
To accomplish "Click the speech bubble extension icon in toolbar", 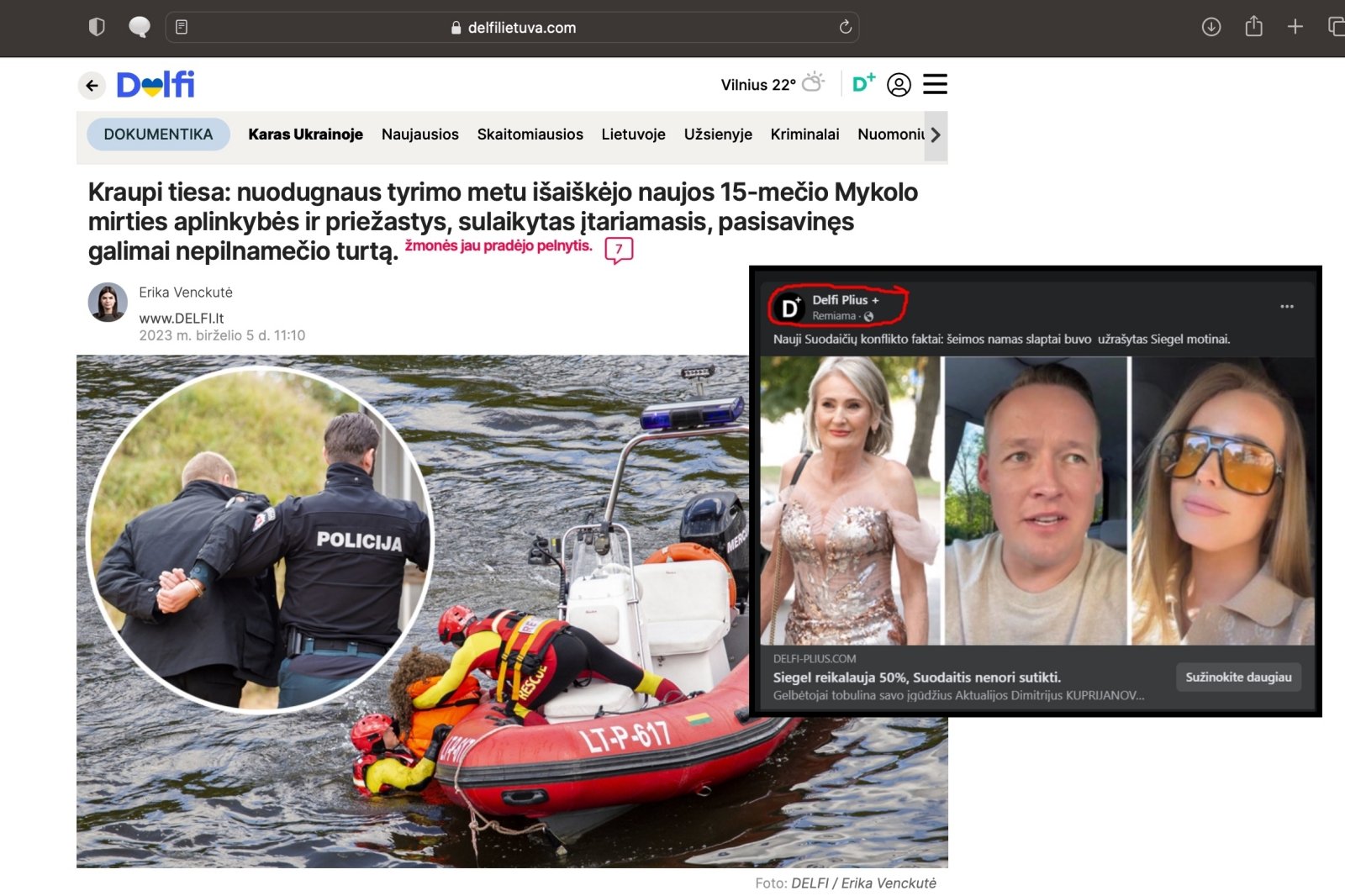I will click(140, 27).
